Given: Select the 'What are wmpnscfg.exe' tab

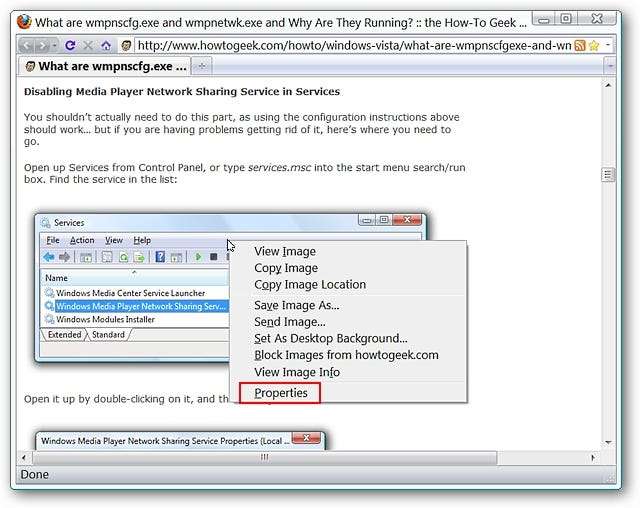Looking at the screenshot, I should coord(105,66).
